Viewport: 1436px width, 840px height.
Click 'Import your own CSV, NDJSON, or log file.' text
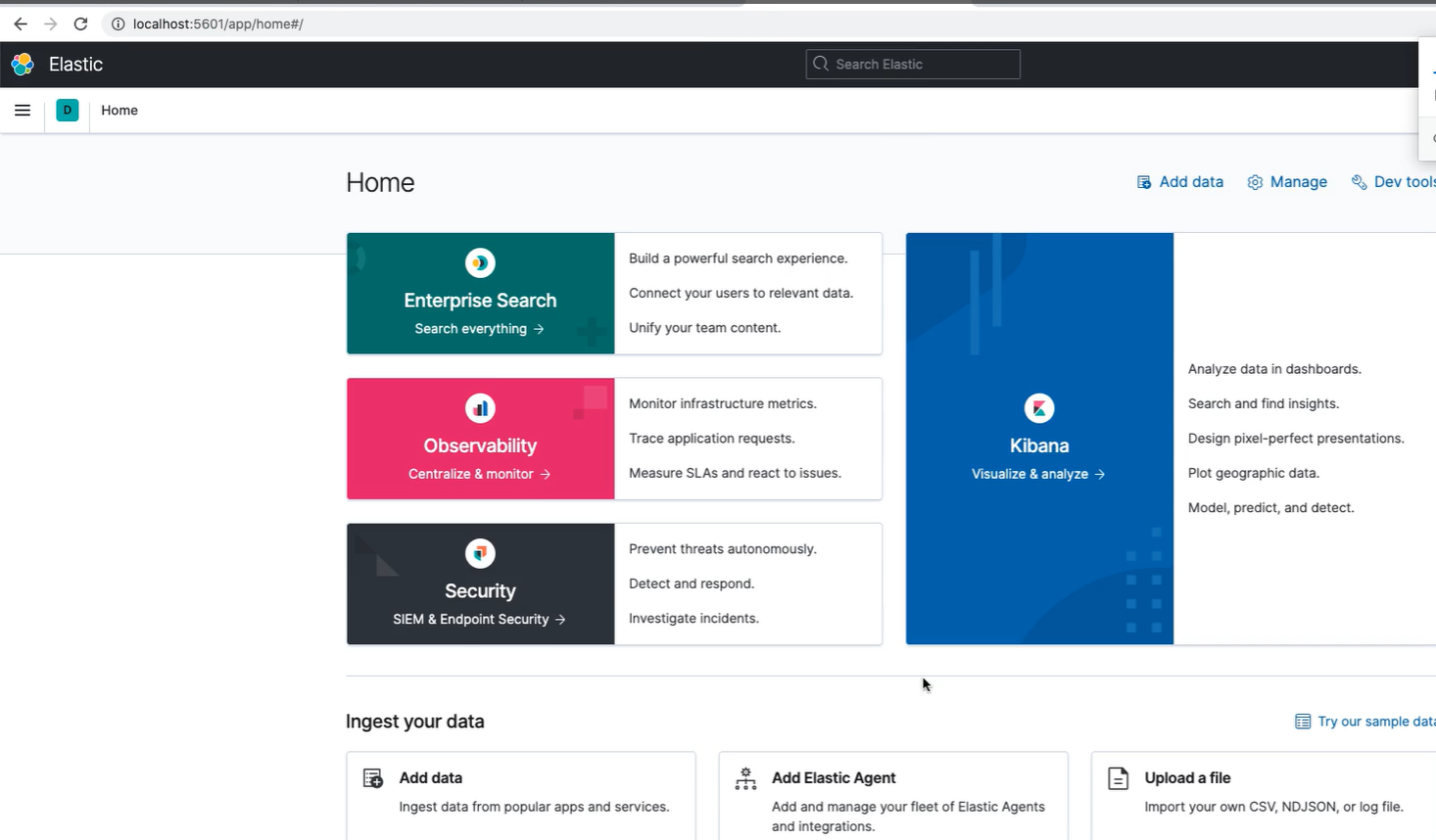pyautogui.click(x=1273, y=808)
